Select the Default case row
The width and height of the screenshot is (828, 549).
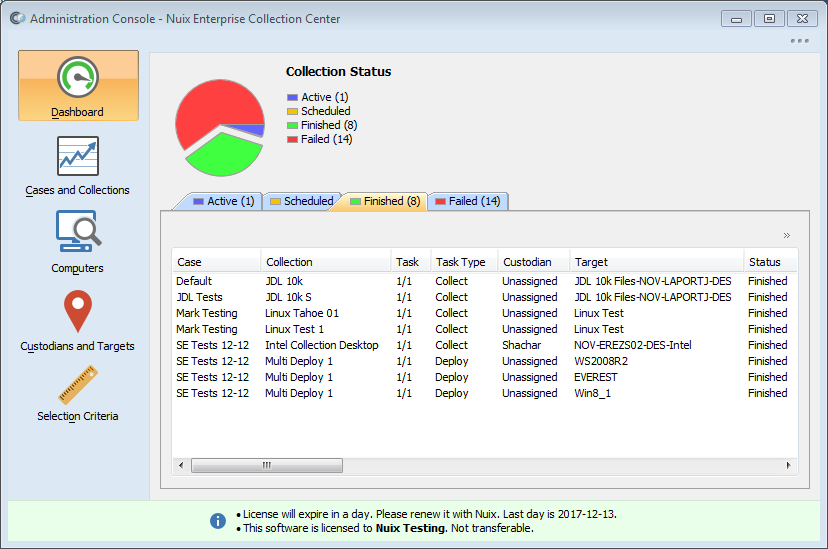pos(485,281)
